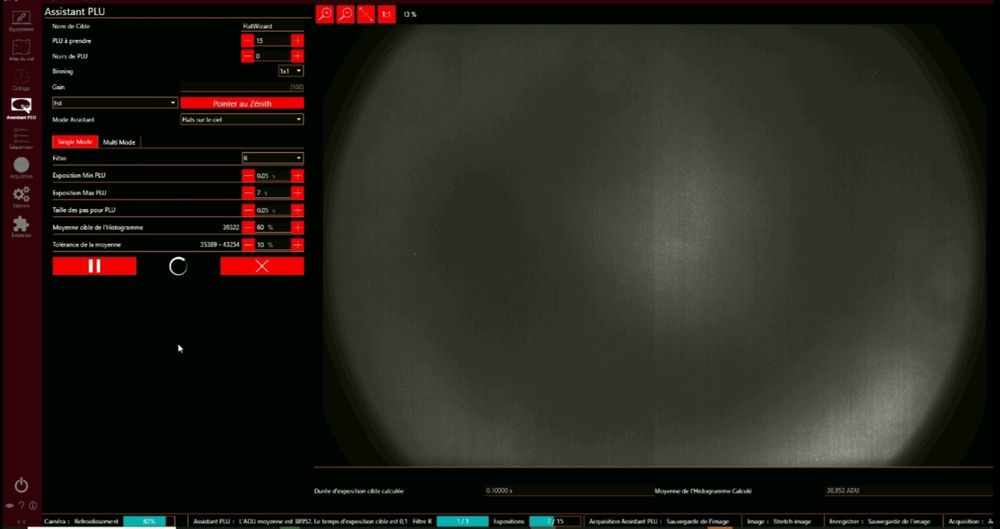Viewport: 1000px width, 529px height.
Task: Open the Mode Assistant dropdown
Action: (x=242, y=119)
